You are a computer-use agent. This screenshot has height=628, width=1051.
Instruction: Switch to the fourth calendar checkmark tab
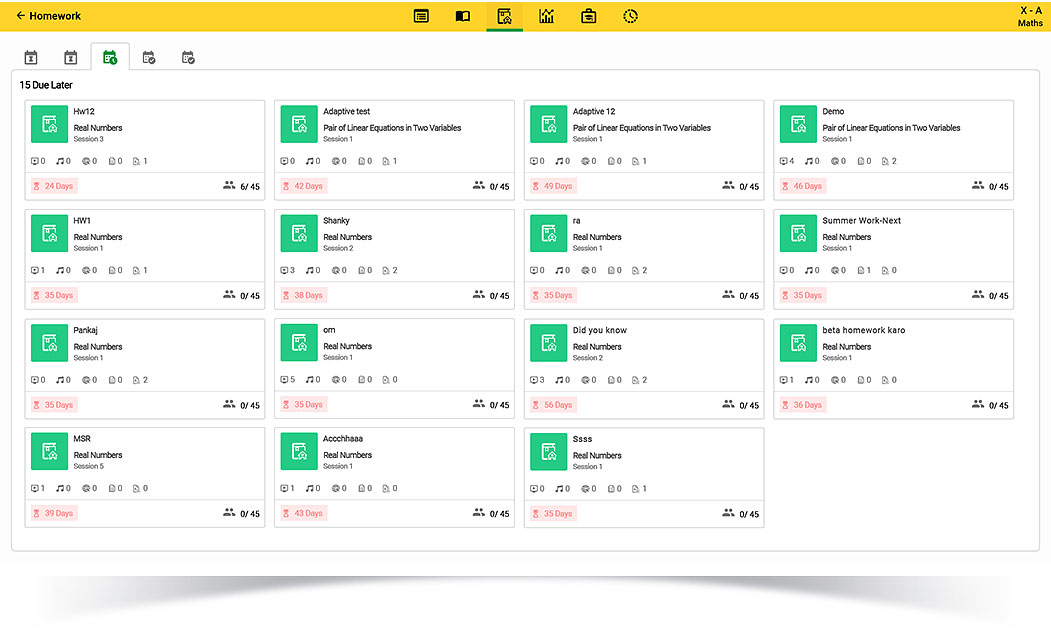click(x=149, y=58)
